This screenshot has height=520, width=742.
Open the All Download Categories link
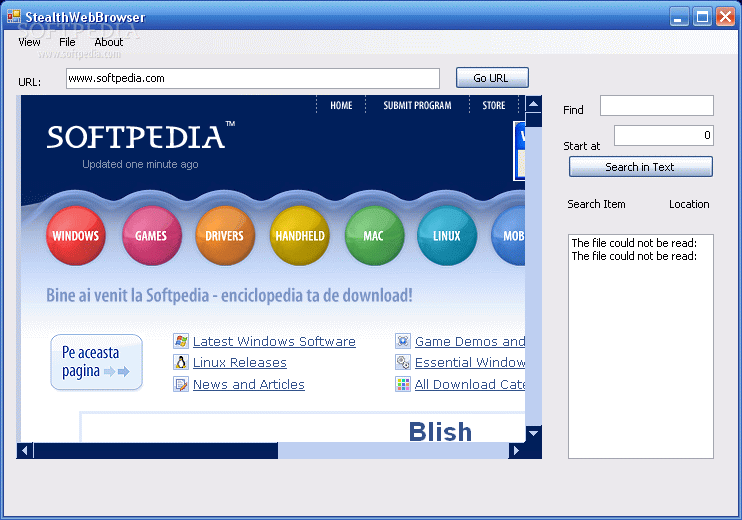coord(470,384)
